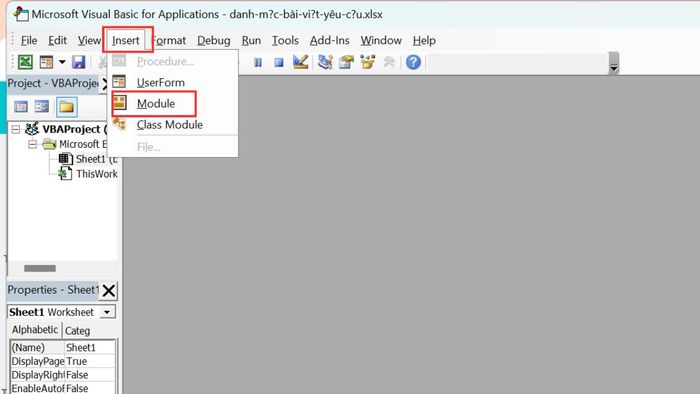Open the Edit menu
The height and width of the screenshot is (394, 700).
(58, 40)
